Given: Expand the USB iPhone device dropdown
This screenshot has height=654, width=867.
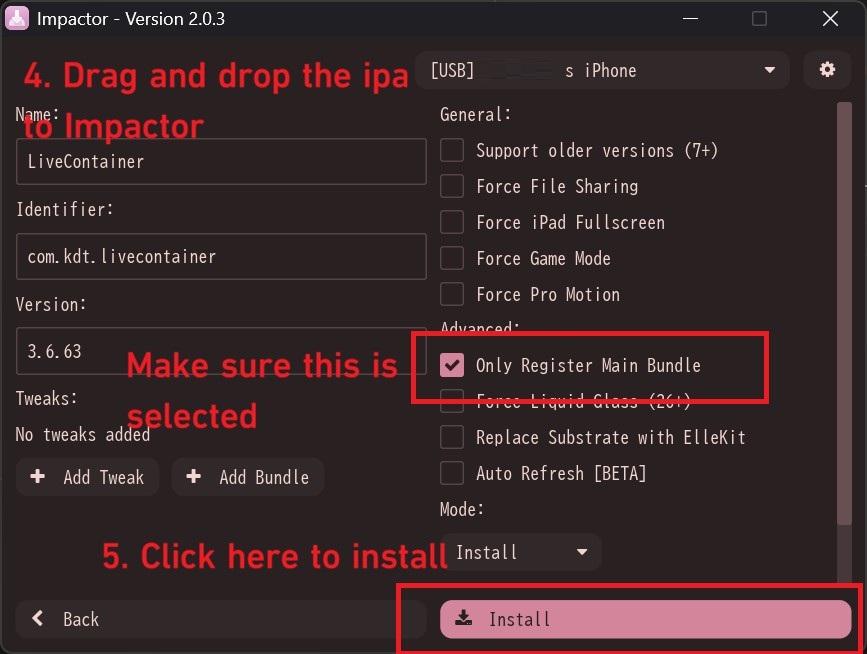Looking at the screenshot, I should tap(602, 70).
